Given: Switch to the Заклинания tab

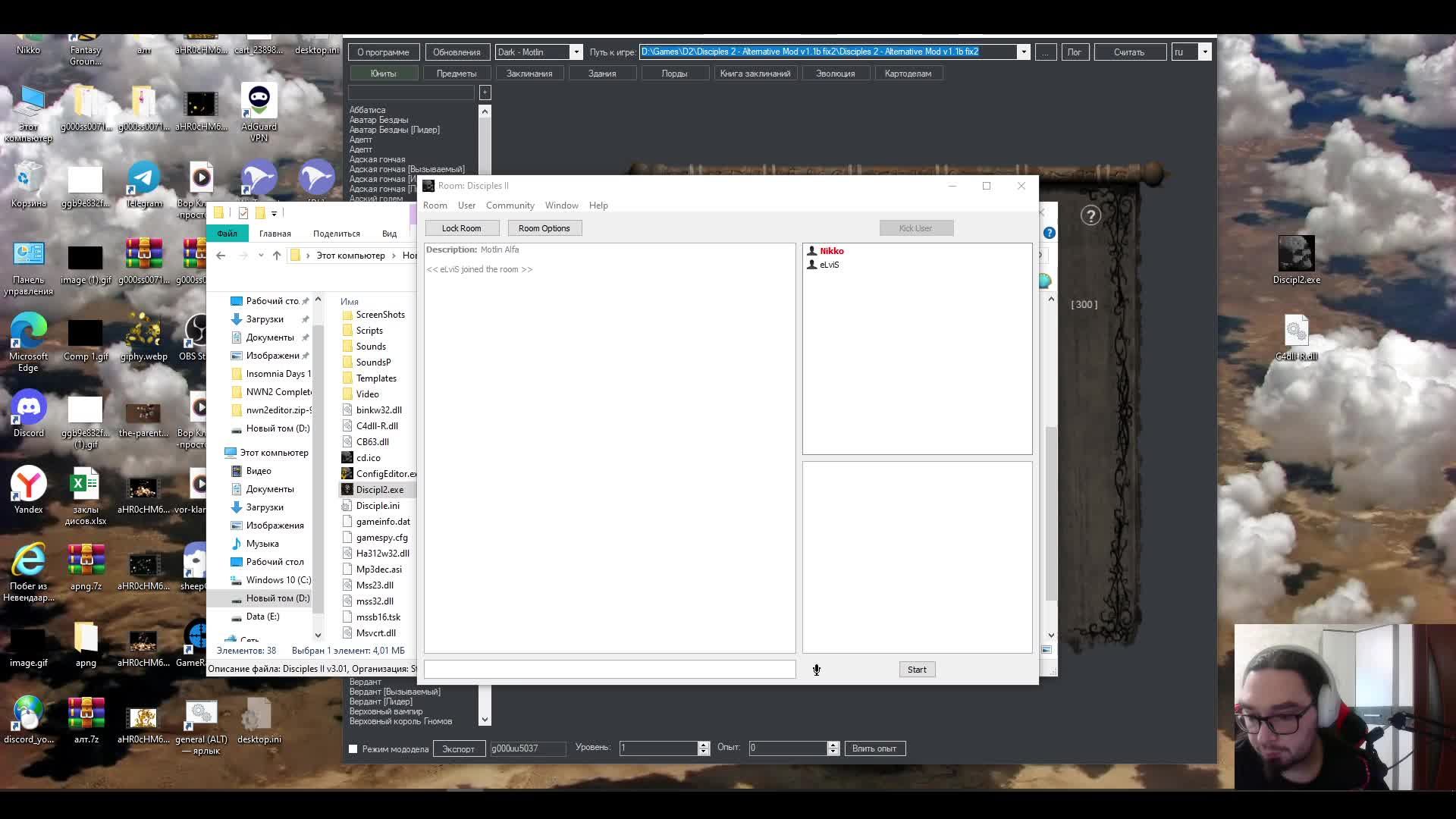Looking at the screenshot, I should (x=529, y=74).
